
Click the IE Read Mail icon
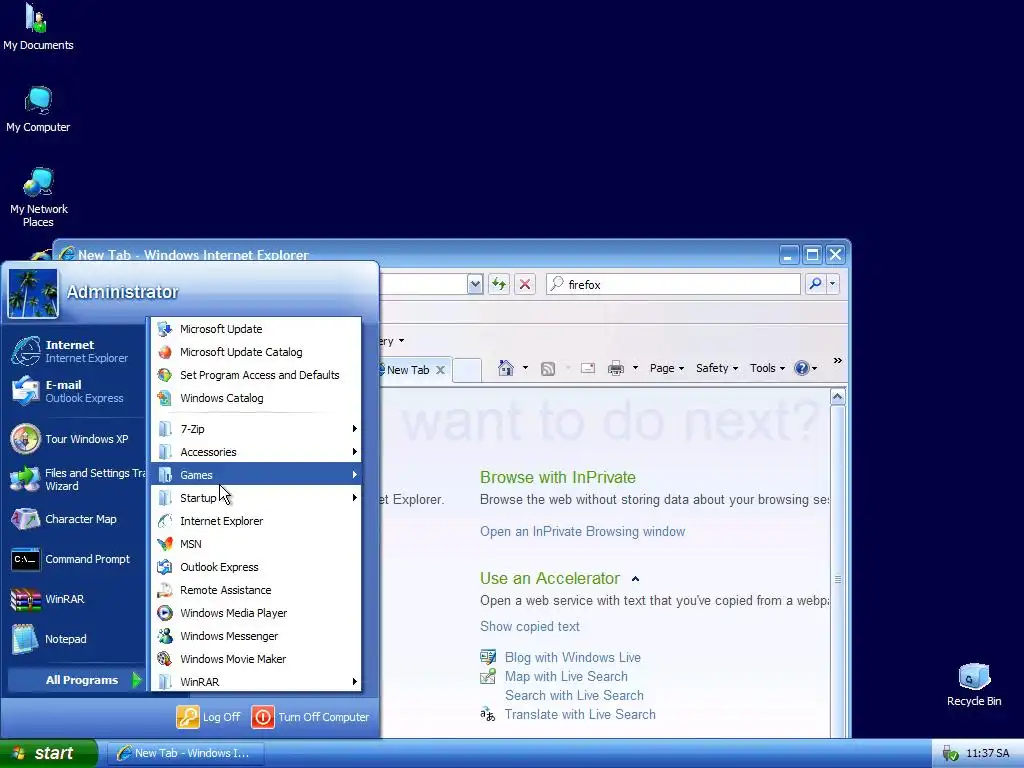pyautogui.click(x=588, y=368)
